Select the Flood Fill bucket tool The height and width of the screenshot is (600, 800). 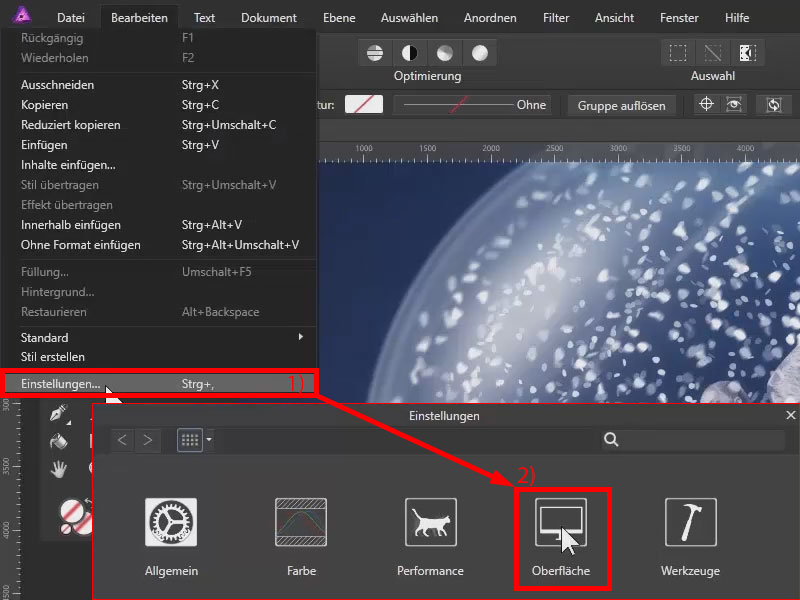pyautogui.click(x=59, y=441)
